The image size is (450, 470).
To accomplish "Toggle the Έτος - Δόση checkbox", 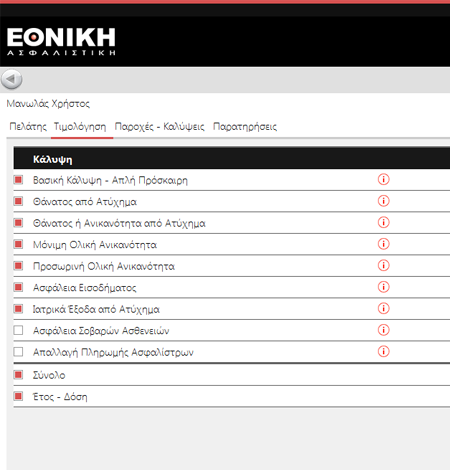I will click(18, 396).
